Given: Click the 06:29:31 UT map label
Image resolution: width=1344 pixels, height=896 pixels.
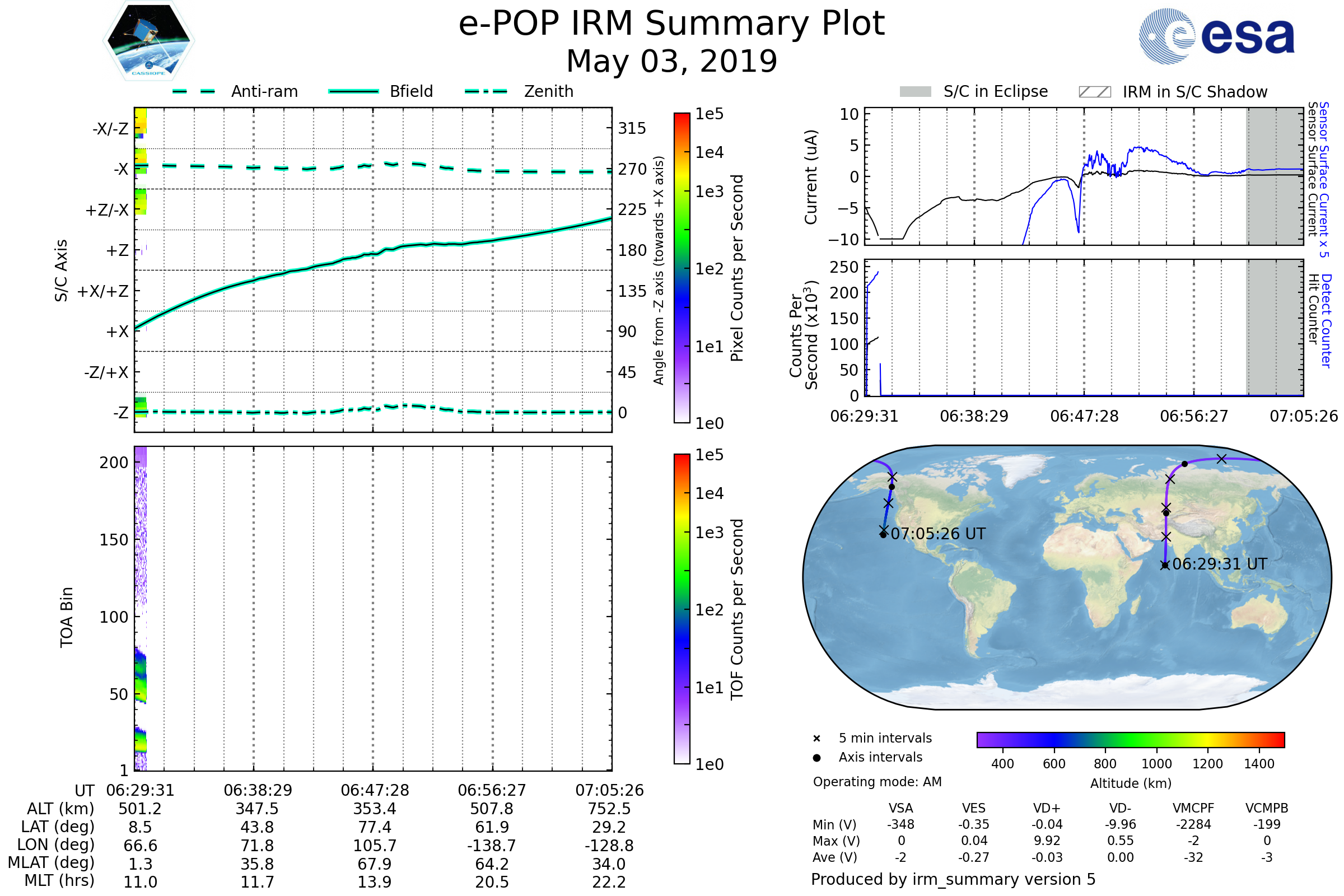Looking at the screenshot, I should [x=1220, y=564].
